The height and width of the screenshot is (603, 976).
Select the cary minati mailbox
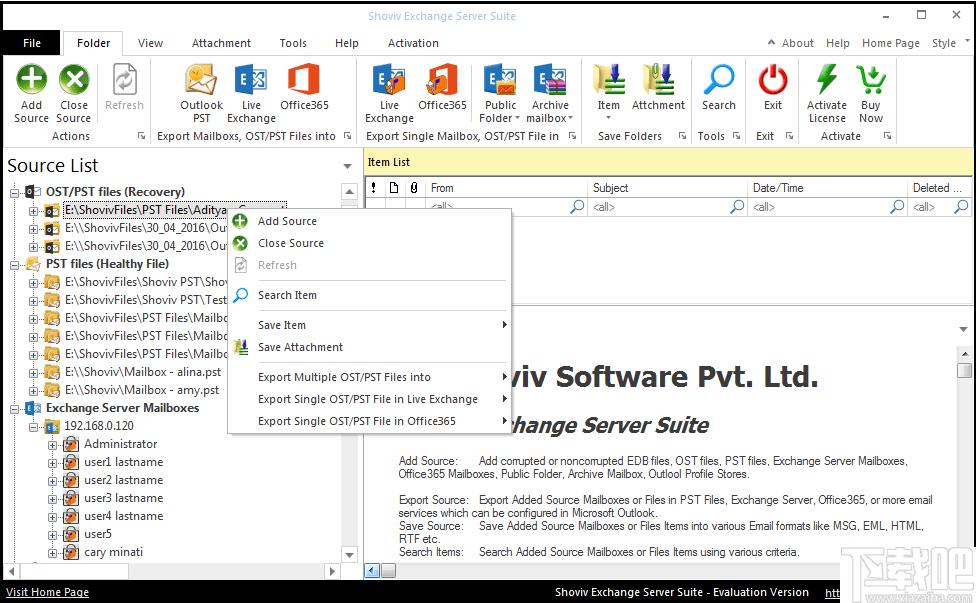pyautogui.click(x=113, y=552)
